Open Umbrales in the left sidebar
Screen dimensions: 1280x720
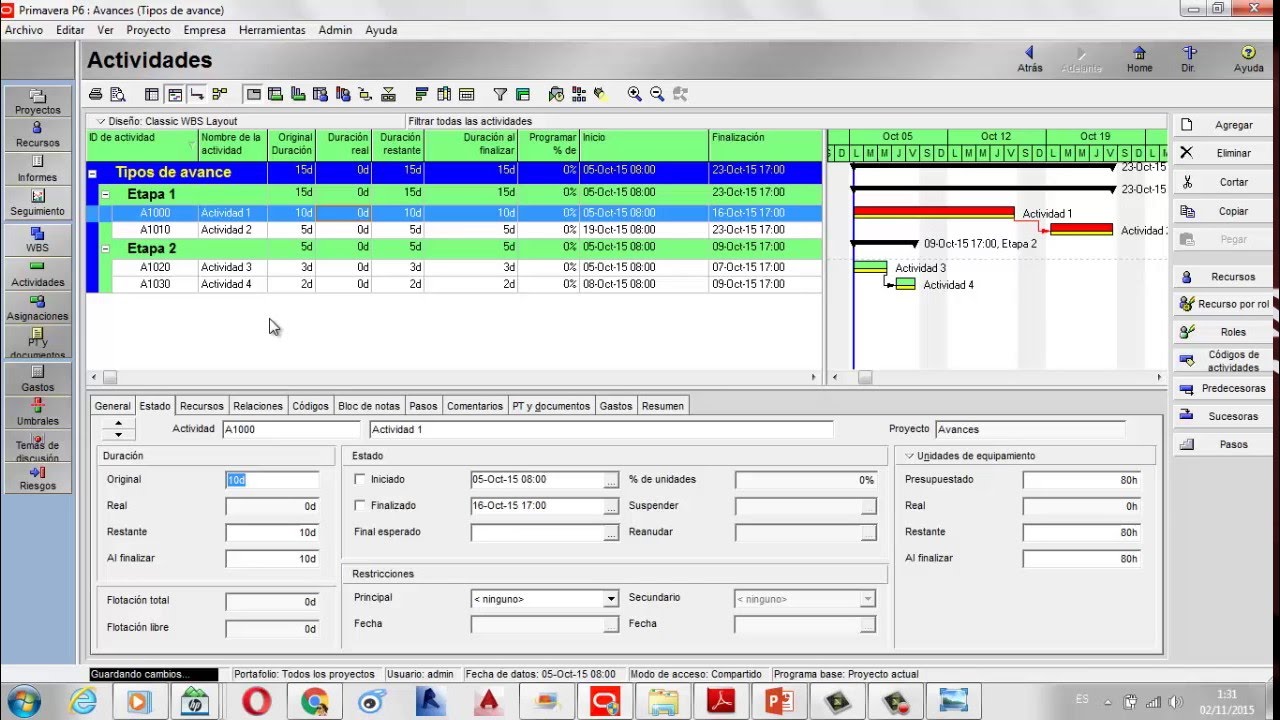[38, 413]
